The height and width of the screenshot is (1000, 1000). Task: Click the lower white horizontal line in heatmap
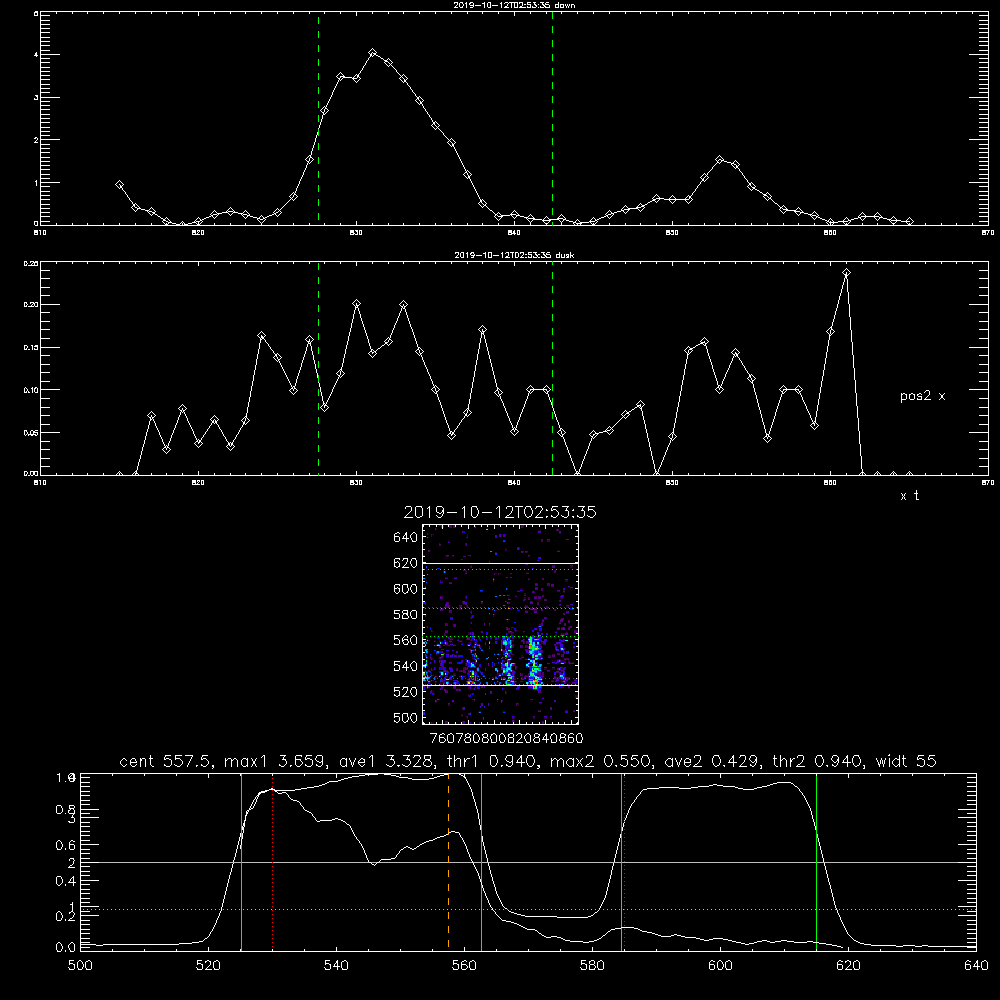[500, 685]
